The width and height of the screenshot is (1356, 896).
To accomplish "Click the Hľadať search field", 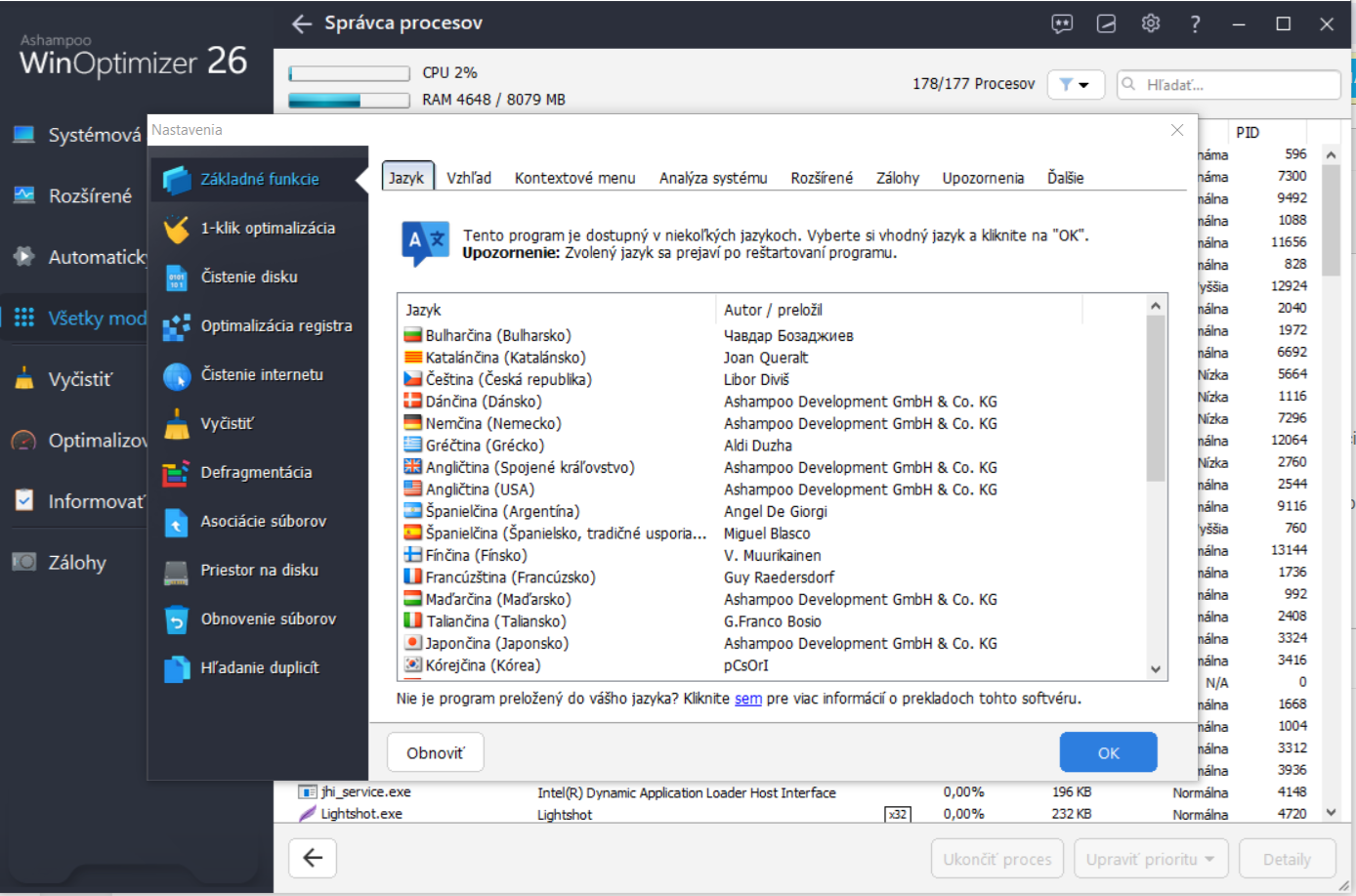I will tap(1229, 85).
